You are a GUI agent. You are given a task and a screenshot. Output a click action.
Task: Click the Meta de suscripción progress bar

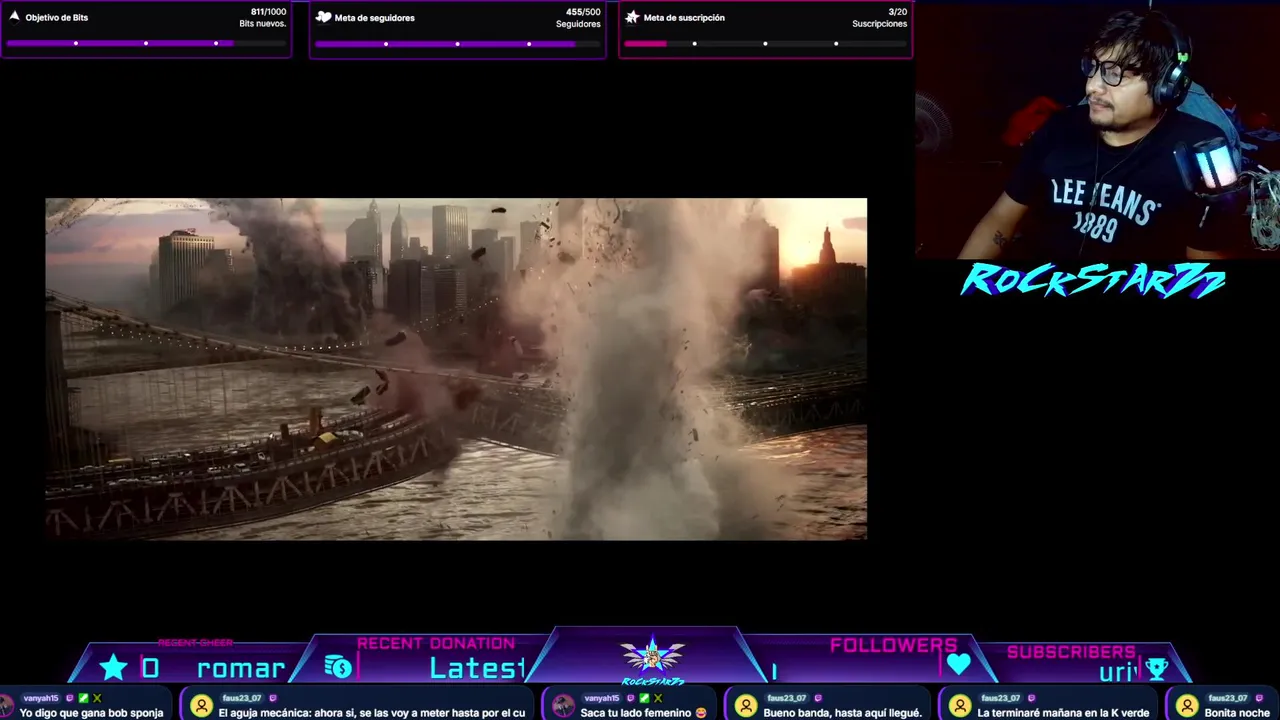[x=765, y=43]
